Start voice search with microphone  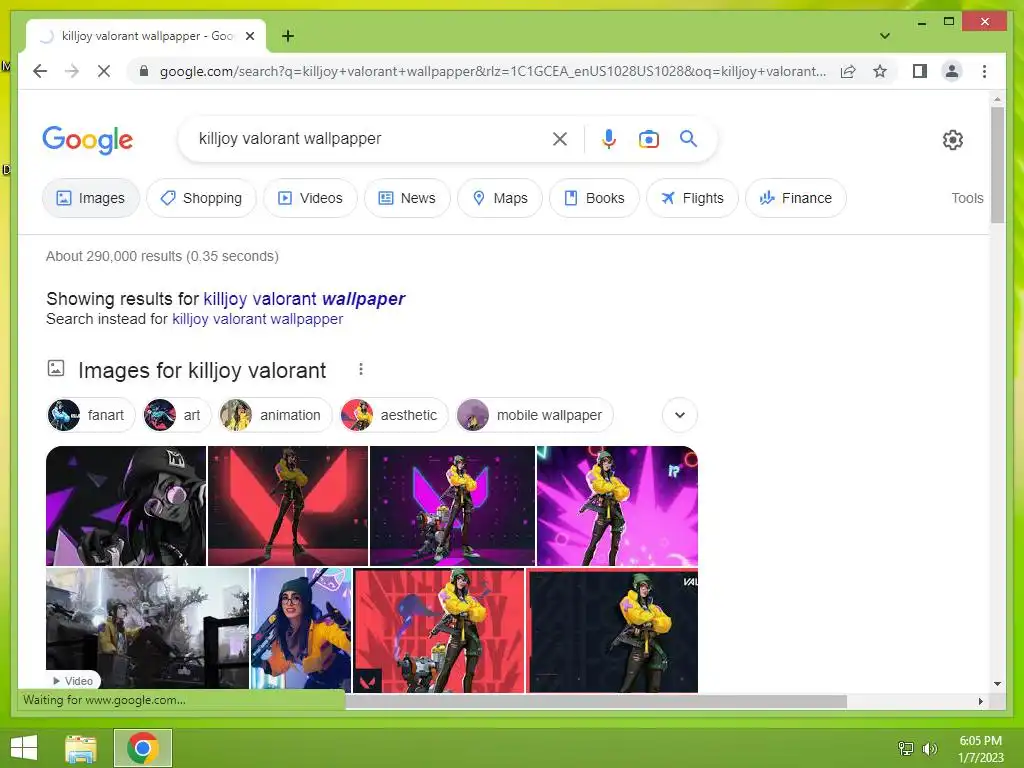click(609, 139)
